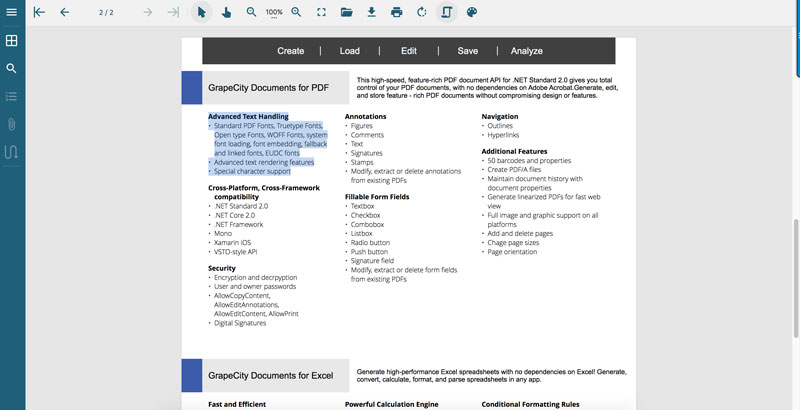Rotate the document view

[421, 12]
